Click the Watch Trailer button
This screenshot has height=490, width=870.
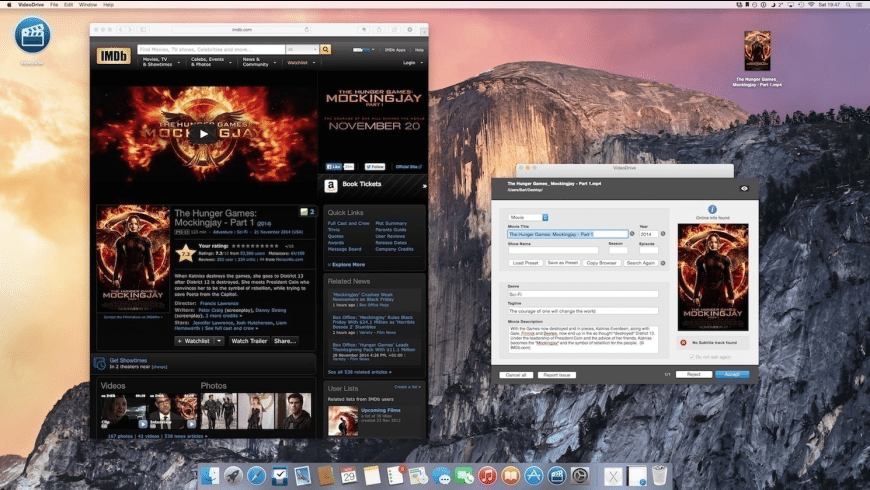pyautogui.click(x=249, y=341)
